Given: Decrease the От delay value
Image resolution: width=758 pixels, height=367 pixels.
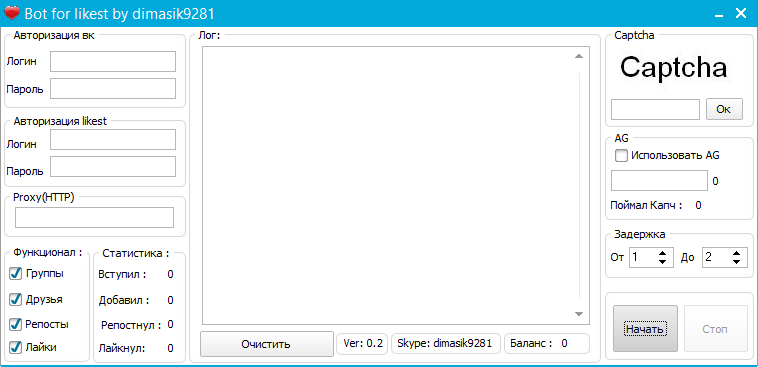Looking at the screenshot, I should (663, 262).
